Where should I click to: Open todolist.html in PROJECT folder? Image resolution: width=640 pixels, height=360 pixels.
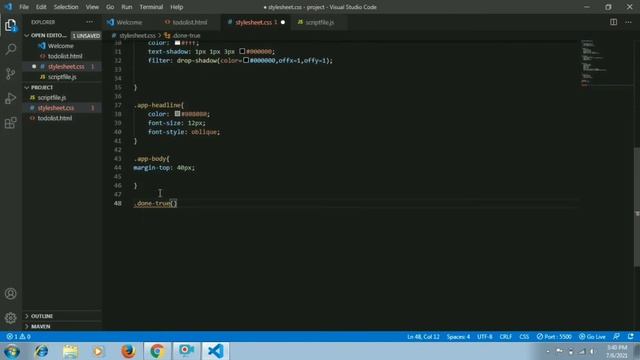coord(55,118)
